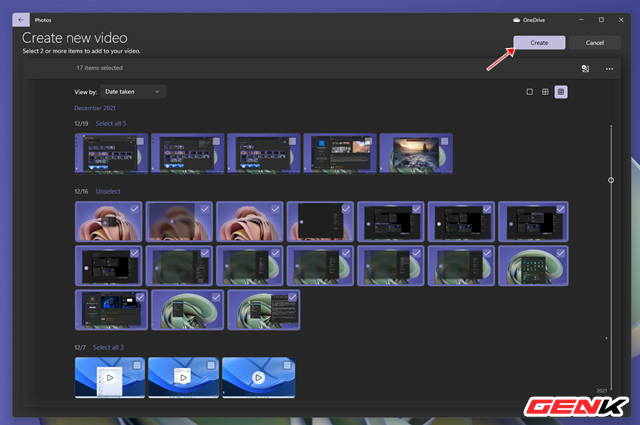Uncheck the first 12/16 pink swirl image

[134, 209]
